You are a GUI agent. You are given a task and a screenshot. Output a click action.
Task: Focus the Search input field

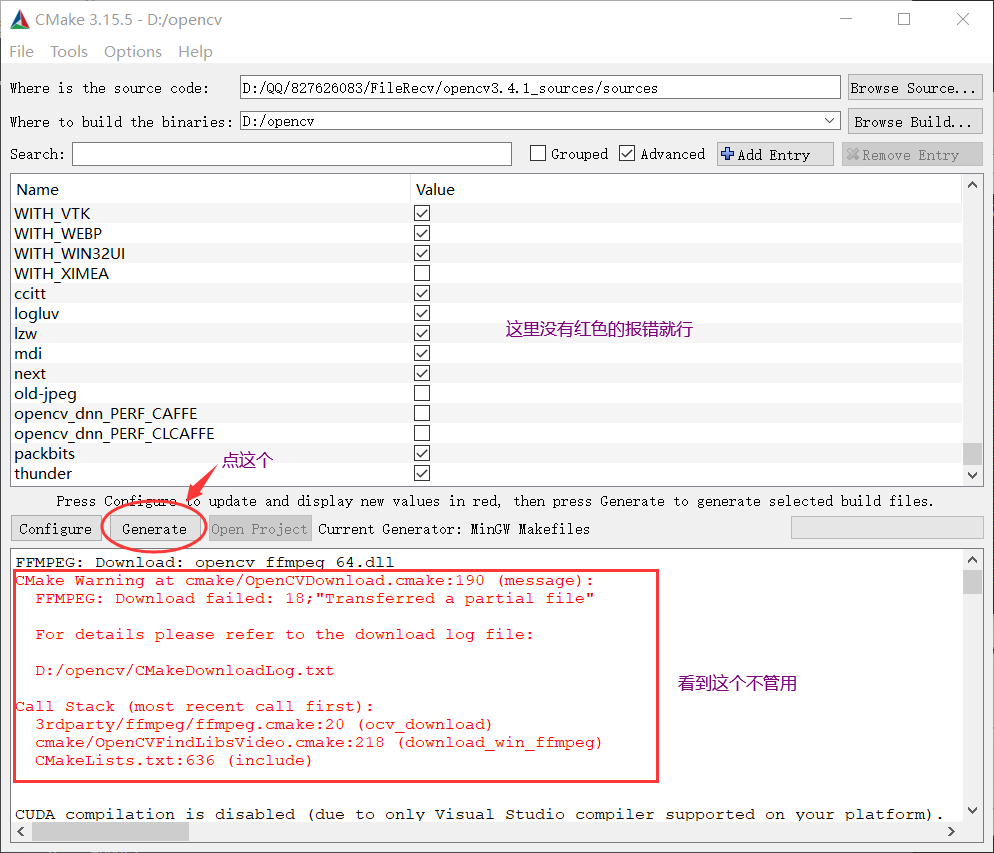(292, 154)
